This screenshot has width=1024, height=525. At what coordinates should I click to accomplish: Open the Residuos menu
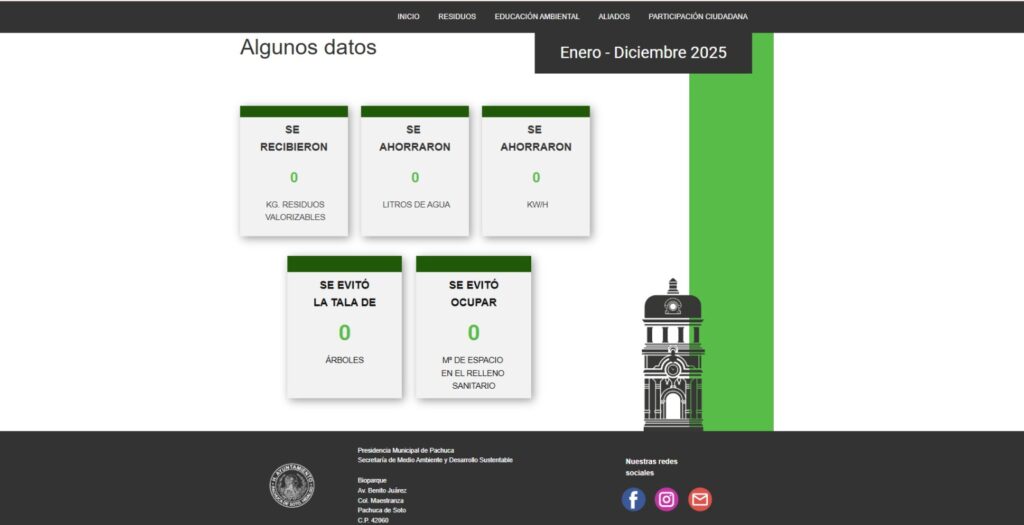457,16
